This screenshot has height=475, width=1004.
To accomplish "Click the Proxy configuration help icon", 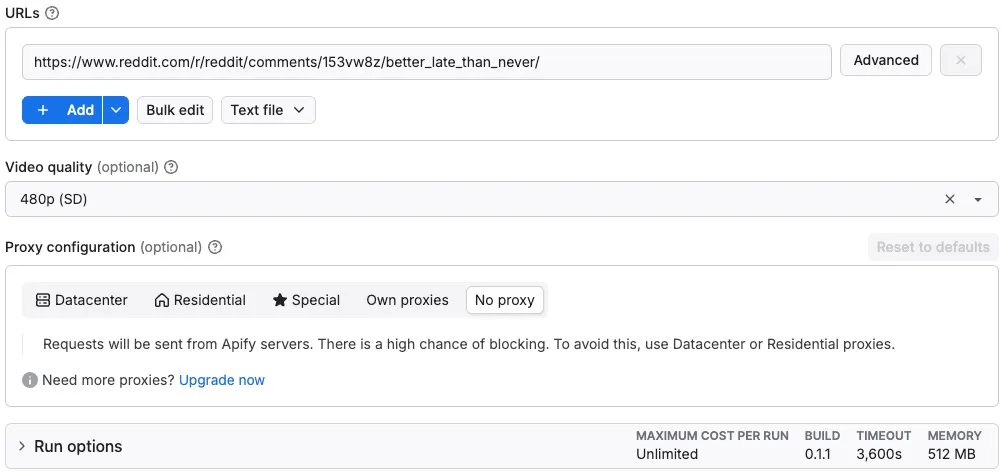I will pos(215,247).
